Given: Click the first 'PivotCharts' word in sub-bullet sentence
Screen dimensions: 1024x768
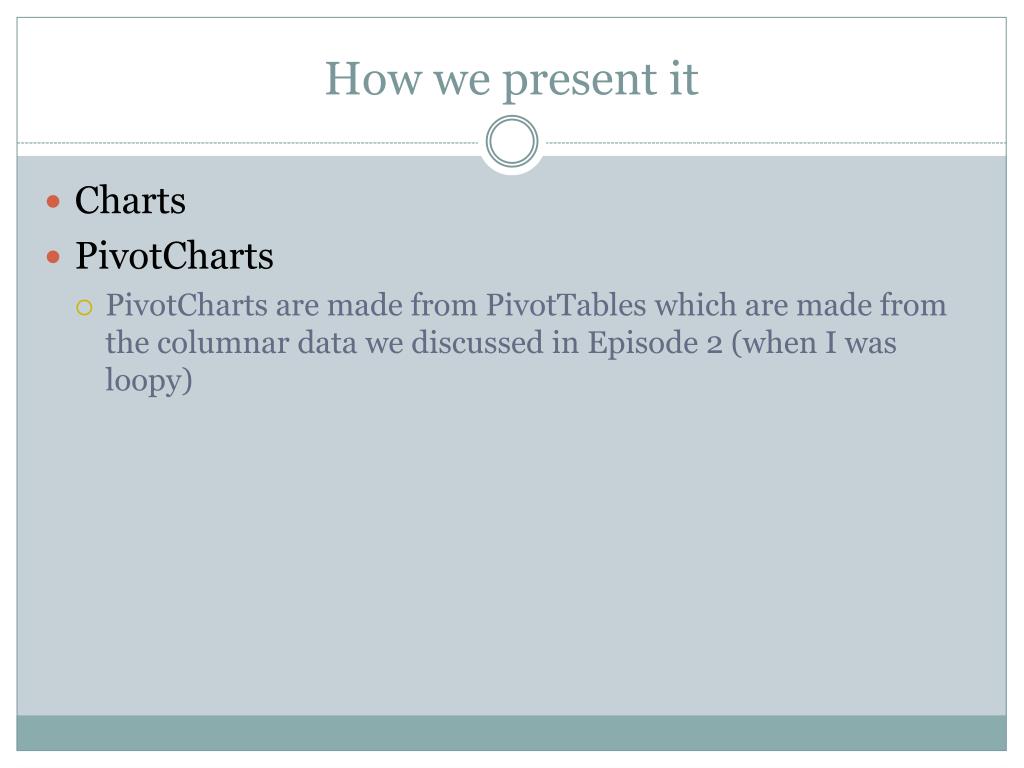Looking at the screenshot, I should click(187, 305).
